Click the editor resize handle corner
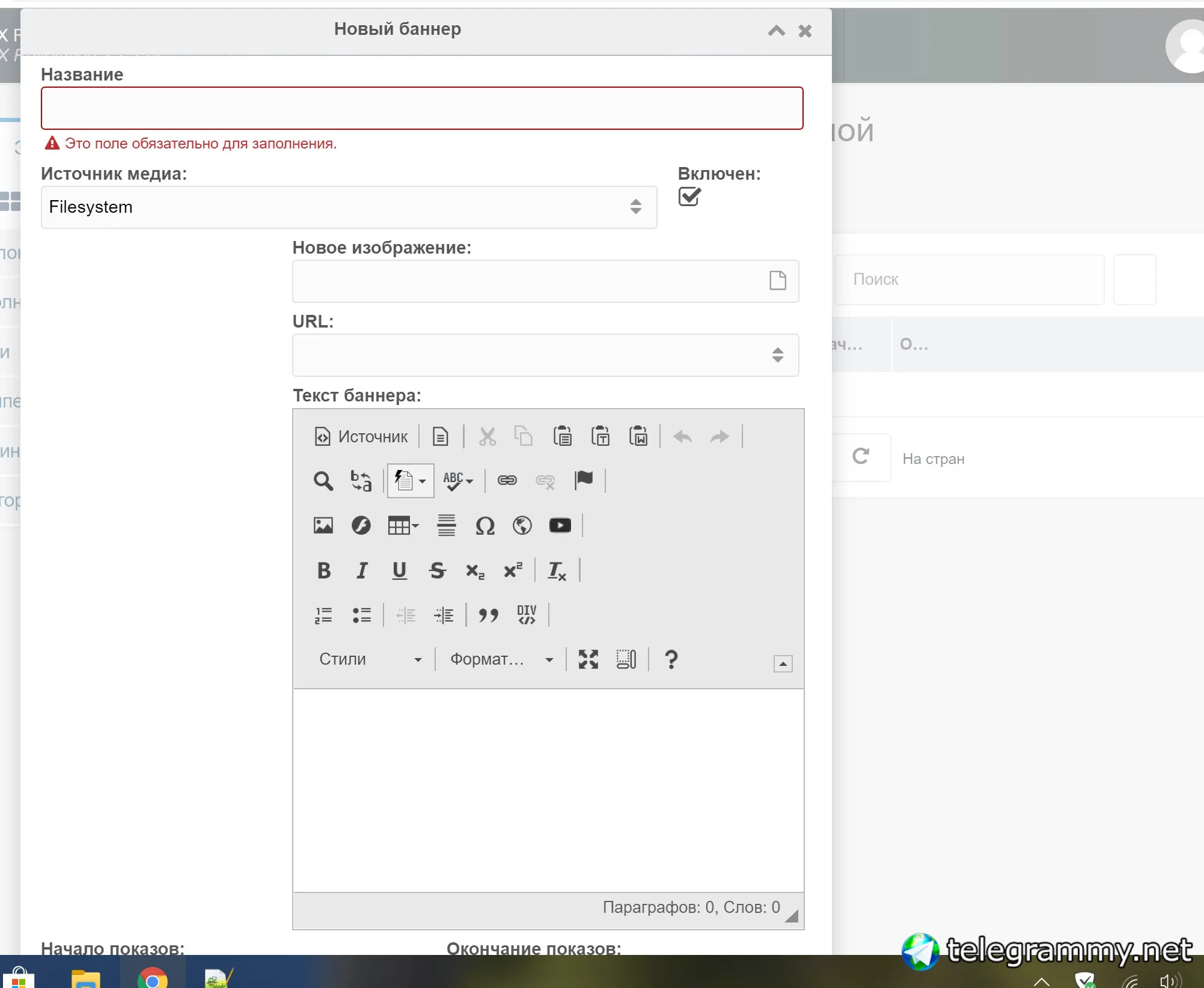Screen dimensions: 1204x988 coord(792,916)
